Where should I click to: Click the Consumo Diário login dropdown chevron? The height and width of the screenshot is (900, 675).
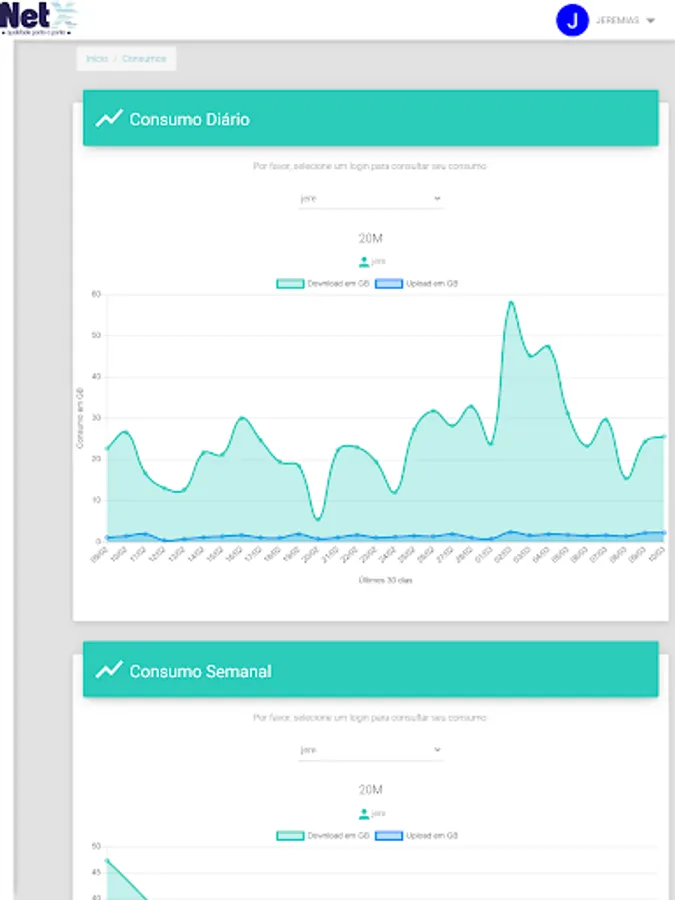[437, 199]
